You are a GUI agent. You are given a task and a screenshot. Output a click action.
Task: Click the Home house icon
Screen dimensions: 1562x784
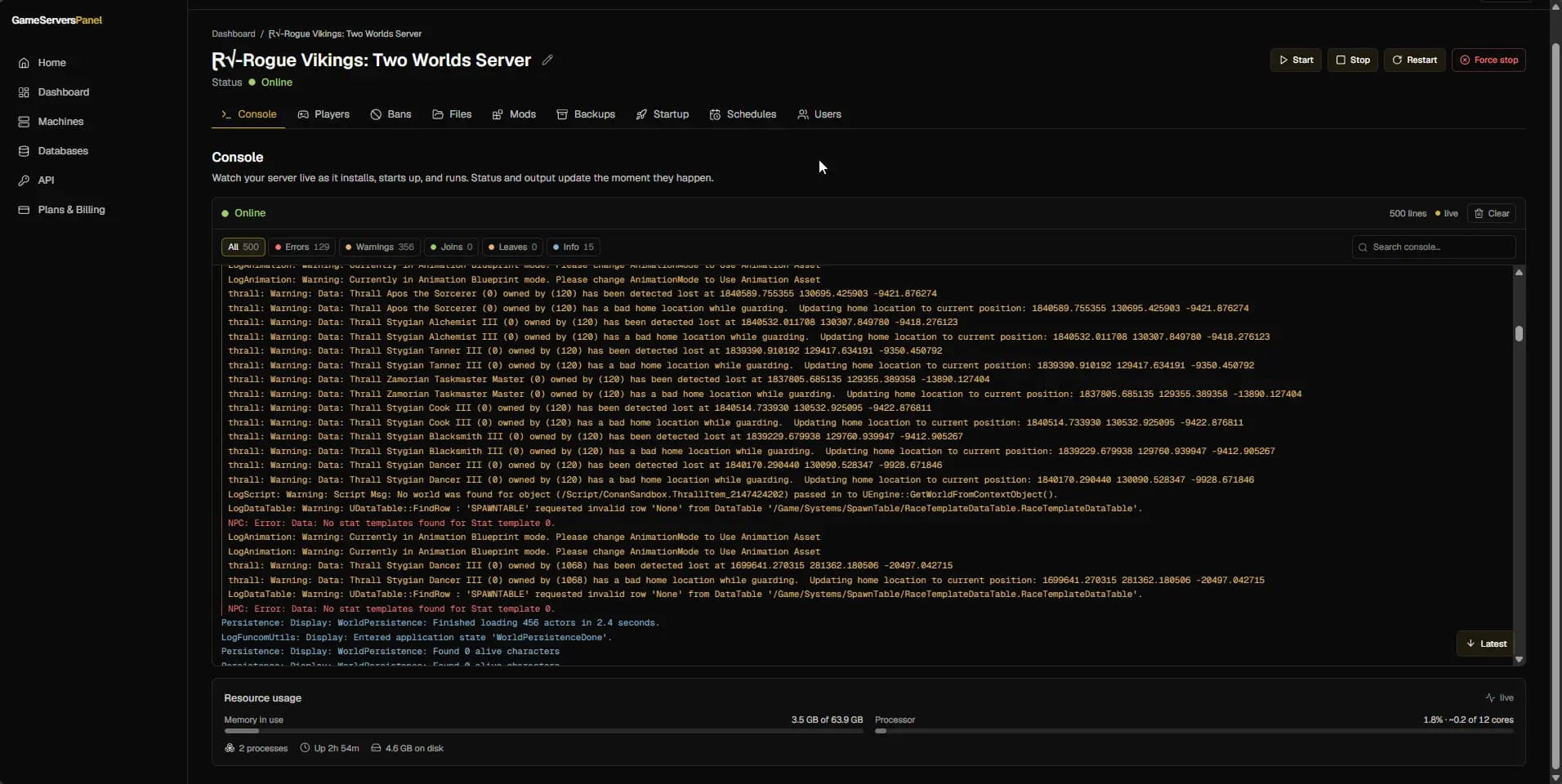point(24,63)
